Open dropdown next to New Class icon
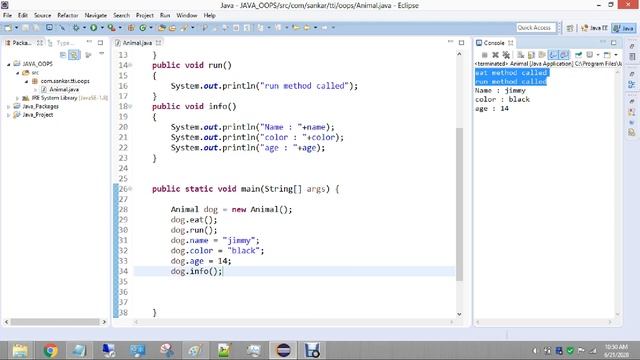Image resolution: width=640 pixels, height=360 pixels. [x=151, y=28]
